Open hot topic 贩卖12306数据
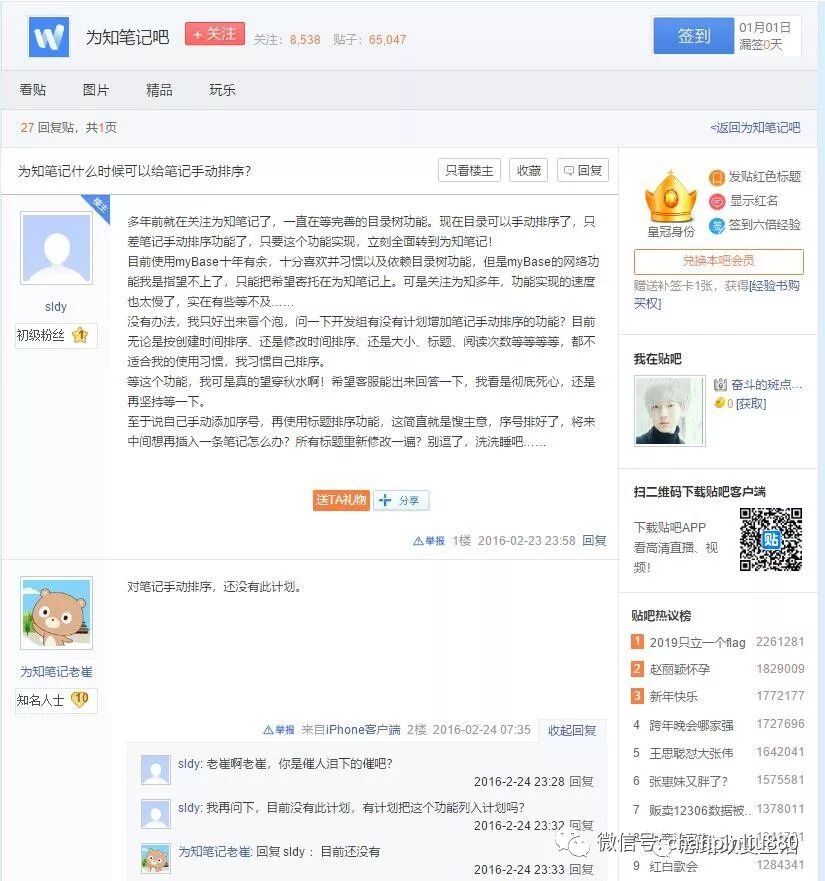825x881 pixels. click(700, 810)
